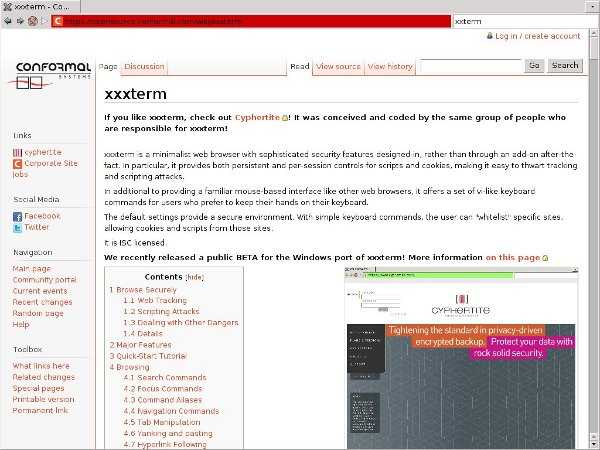Click the lock icon beside Log in
Screen dimensions: 600x450
click(490, 36)
